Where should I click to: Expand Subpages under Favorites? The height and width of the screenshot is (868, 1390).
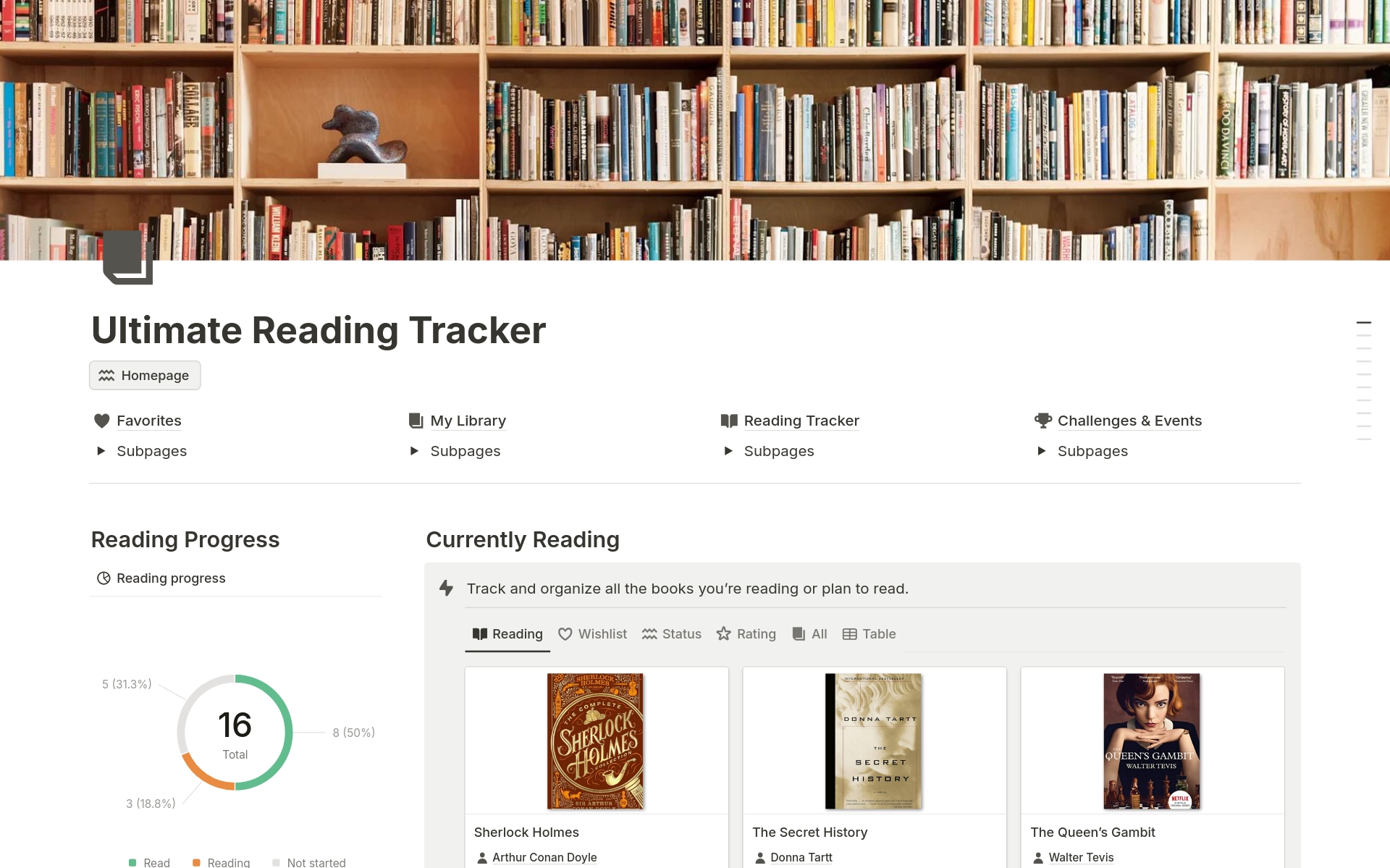coord(101,450)
